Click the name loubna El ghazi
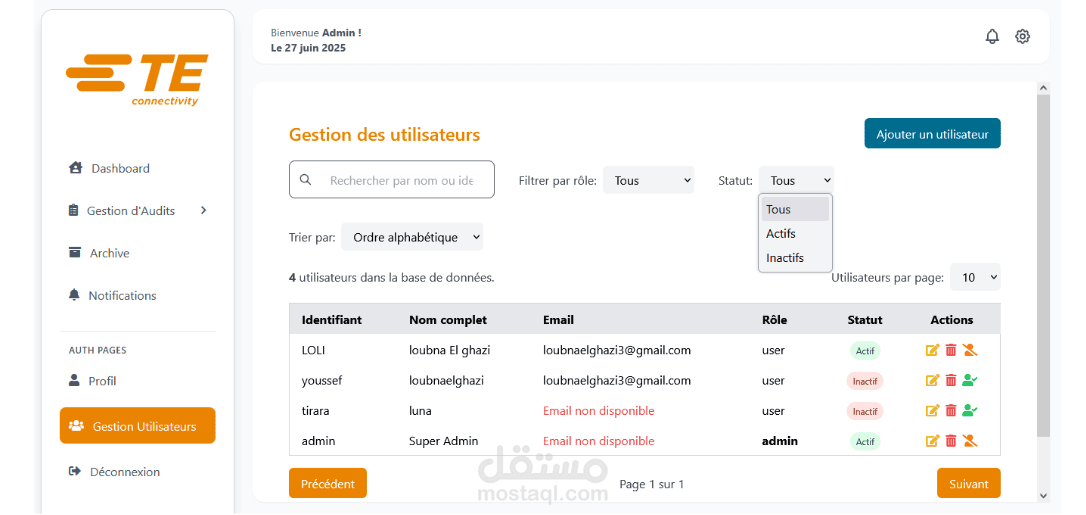The height and width of the screenshot is (515, 1086). pos(449,350)
